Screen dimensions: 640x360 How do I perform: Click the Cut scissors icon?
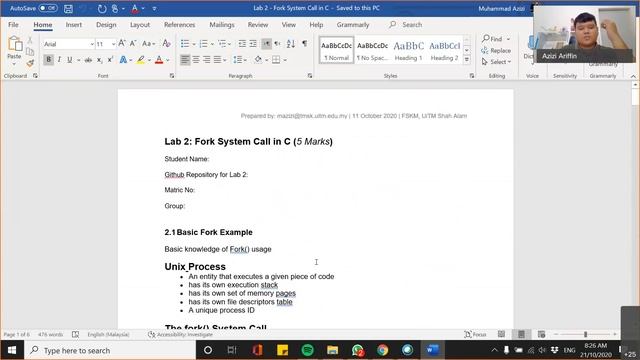(30, 40)
